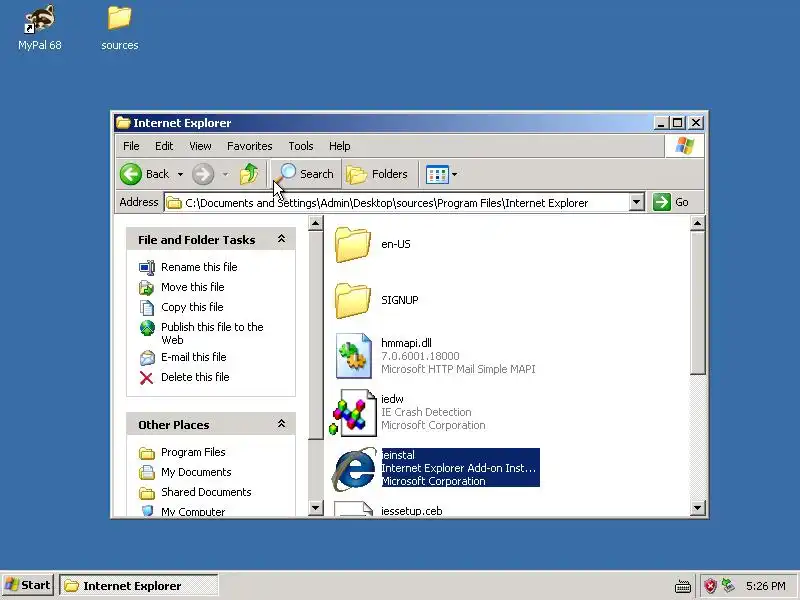Click the hmmapi.dll file name
Screen dimensions: 800x600
coord(406,343)
